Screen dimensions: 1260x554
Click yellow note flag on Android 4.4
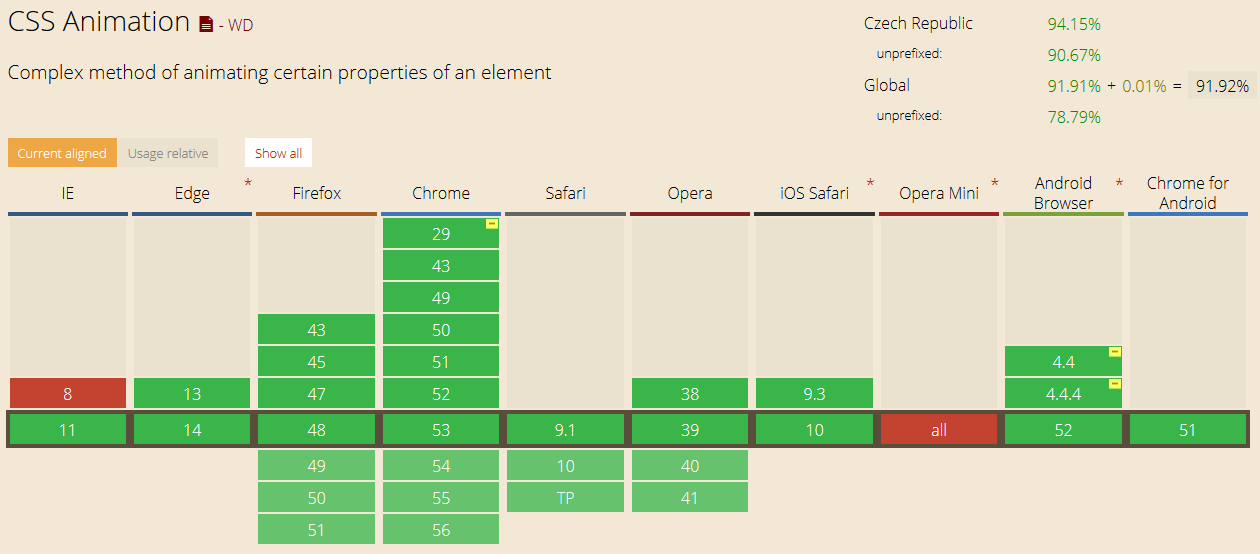coord(1115,352)
